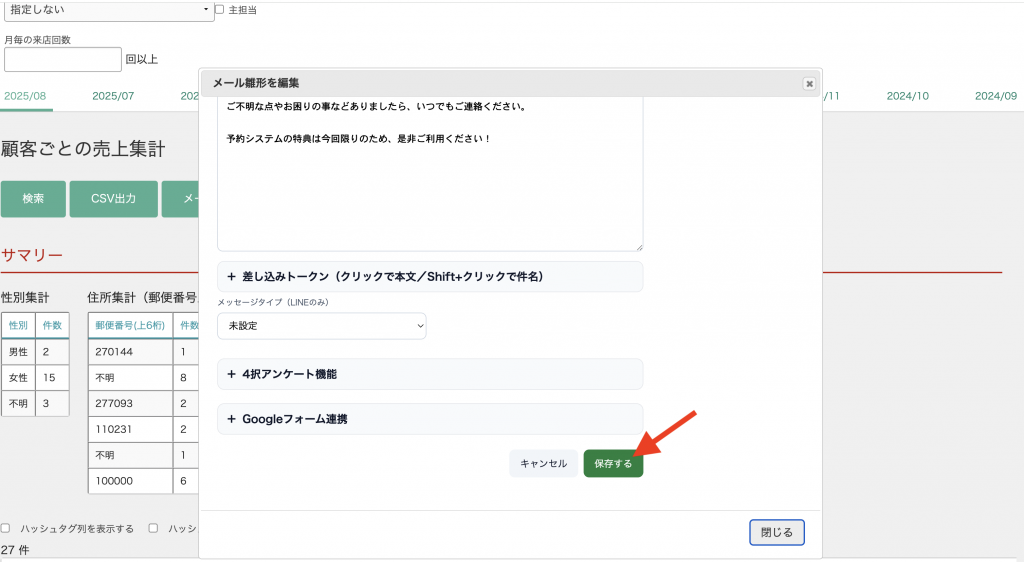The height and width of the screenshot is (562, 1024).
Task: Expand the 差し込みトークン section
Action: [x=429, y=277]
